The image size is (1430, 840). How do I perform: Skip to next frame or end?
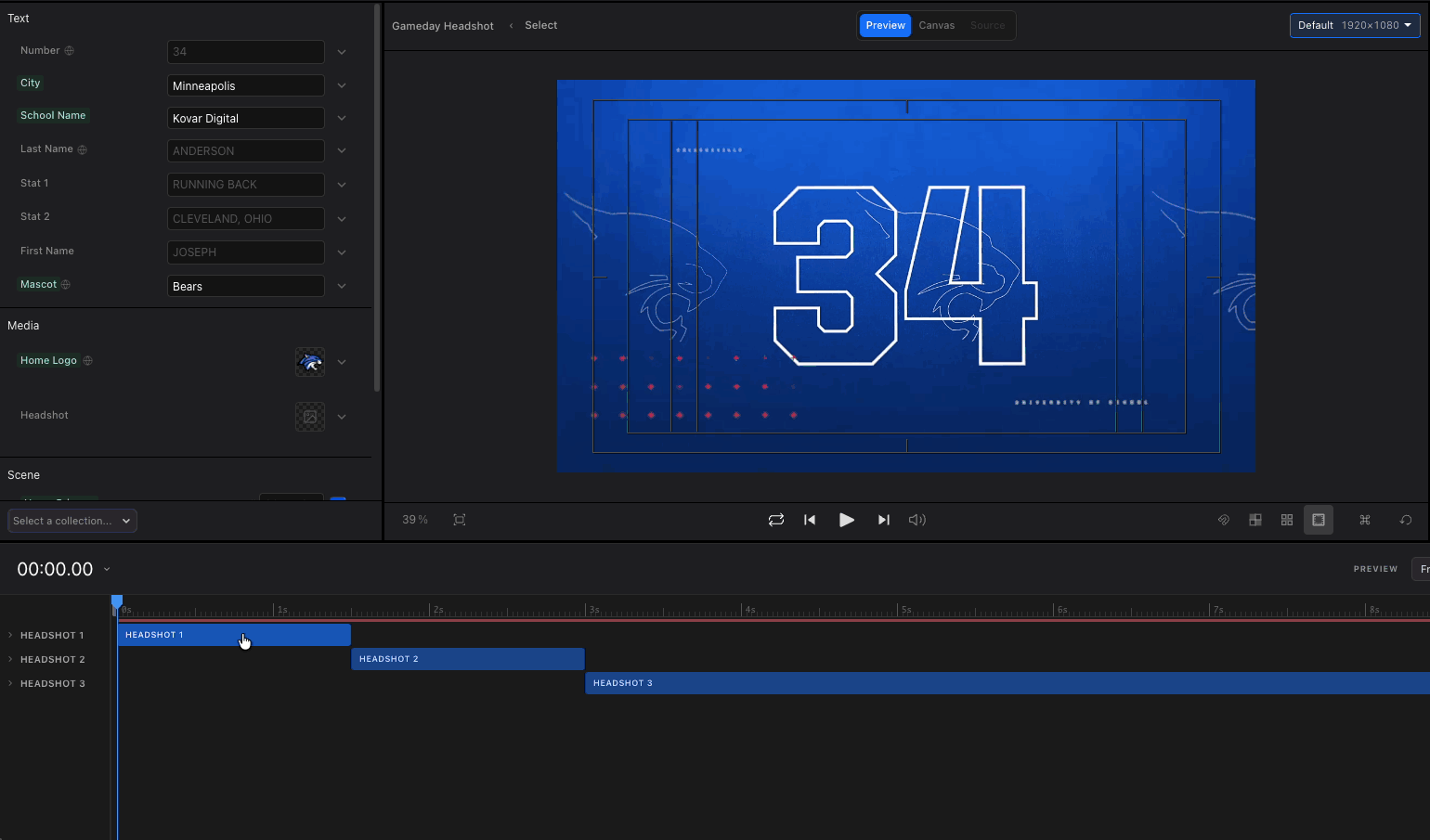[883, 520]
